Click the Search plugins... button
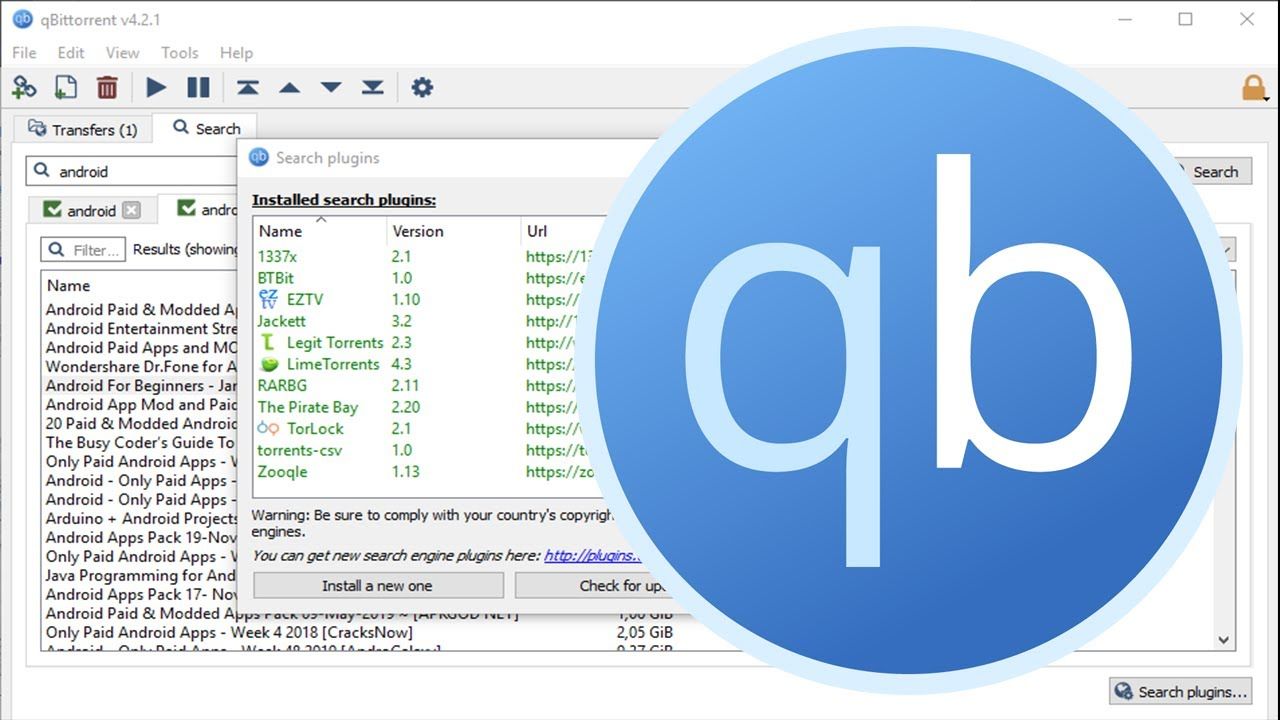1280x720 pixels. point(1182,691)
